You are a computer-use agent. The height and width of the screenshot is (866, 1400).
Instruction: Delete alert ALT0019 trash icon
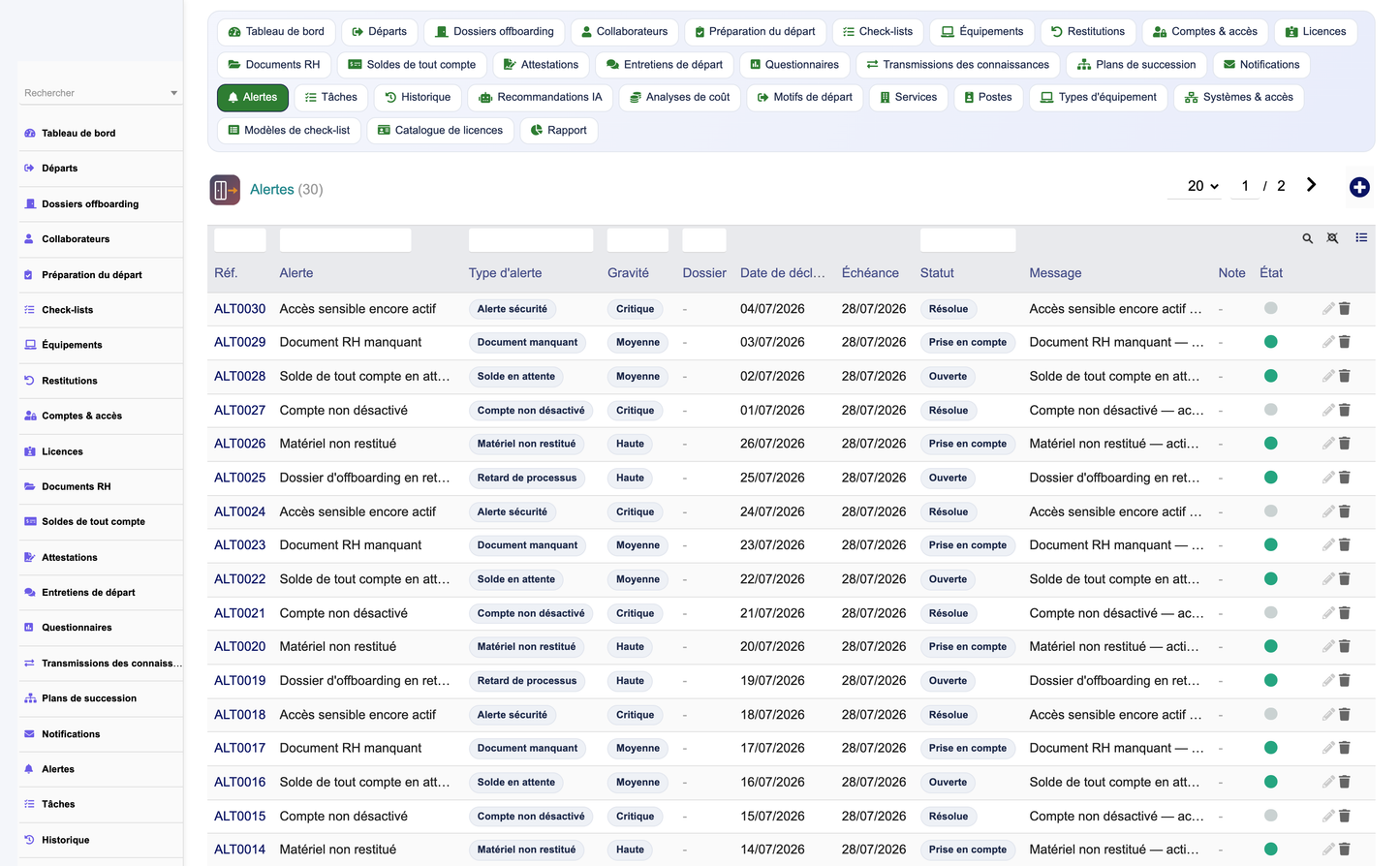[x=1345, y=681]
